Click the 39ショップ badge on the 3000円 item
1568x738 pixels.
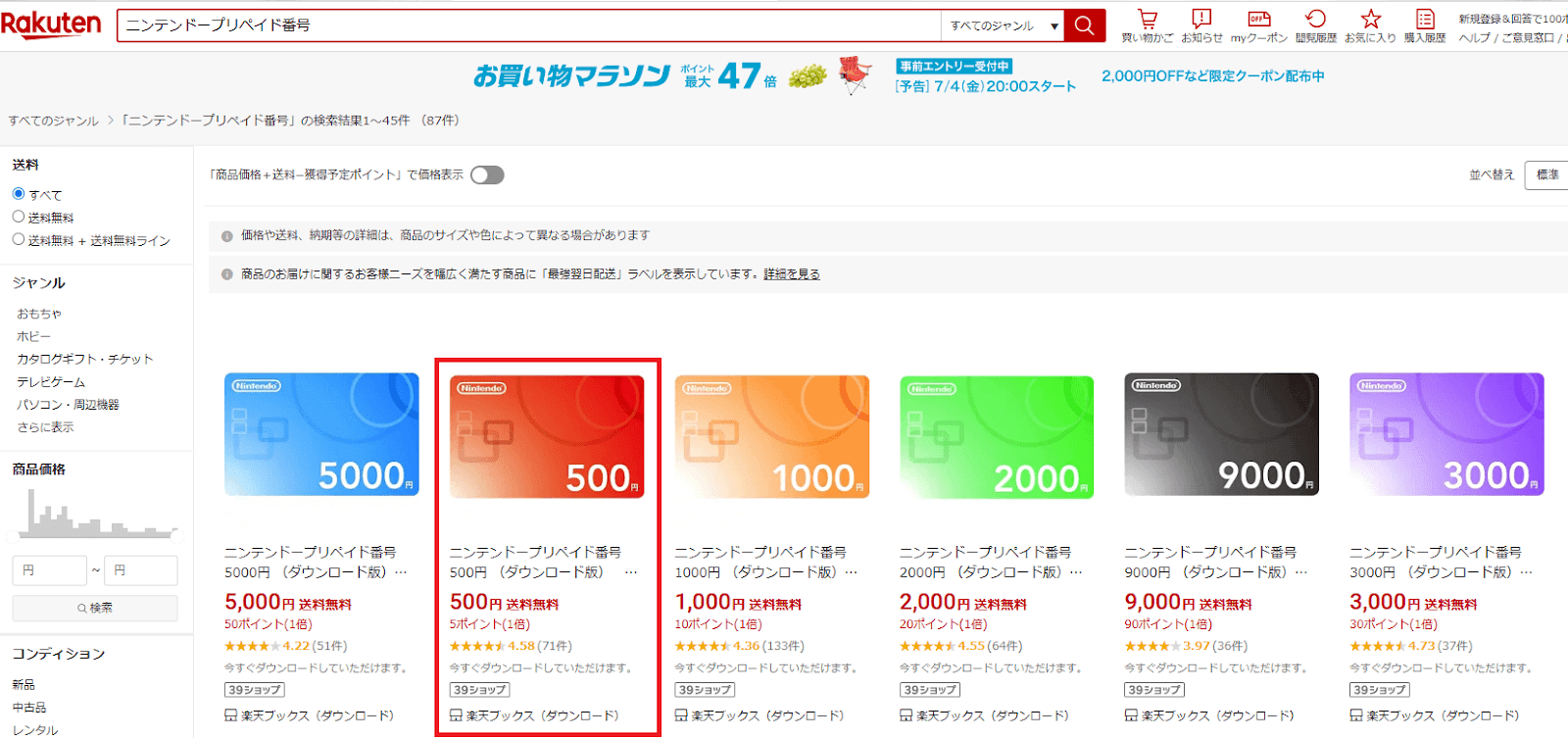click(1380, 690)
